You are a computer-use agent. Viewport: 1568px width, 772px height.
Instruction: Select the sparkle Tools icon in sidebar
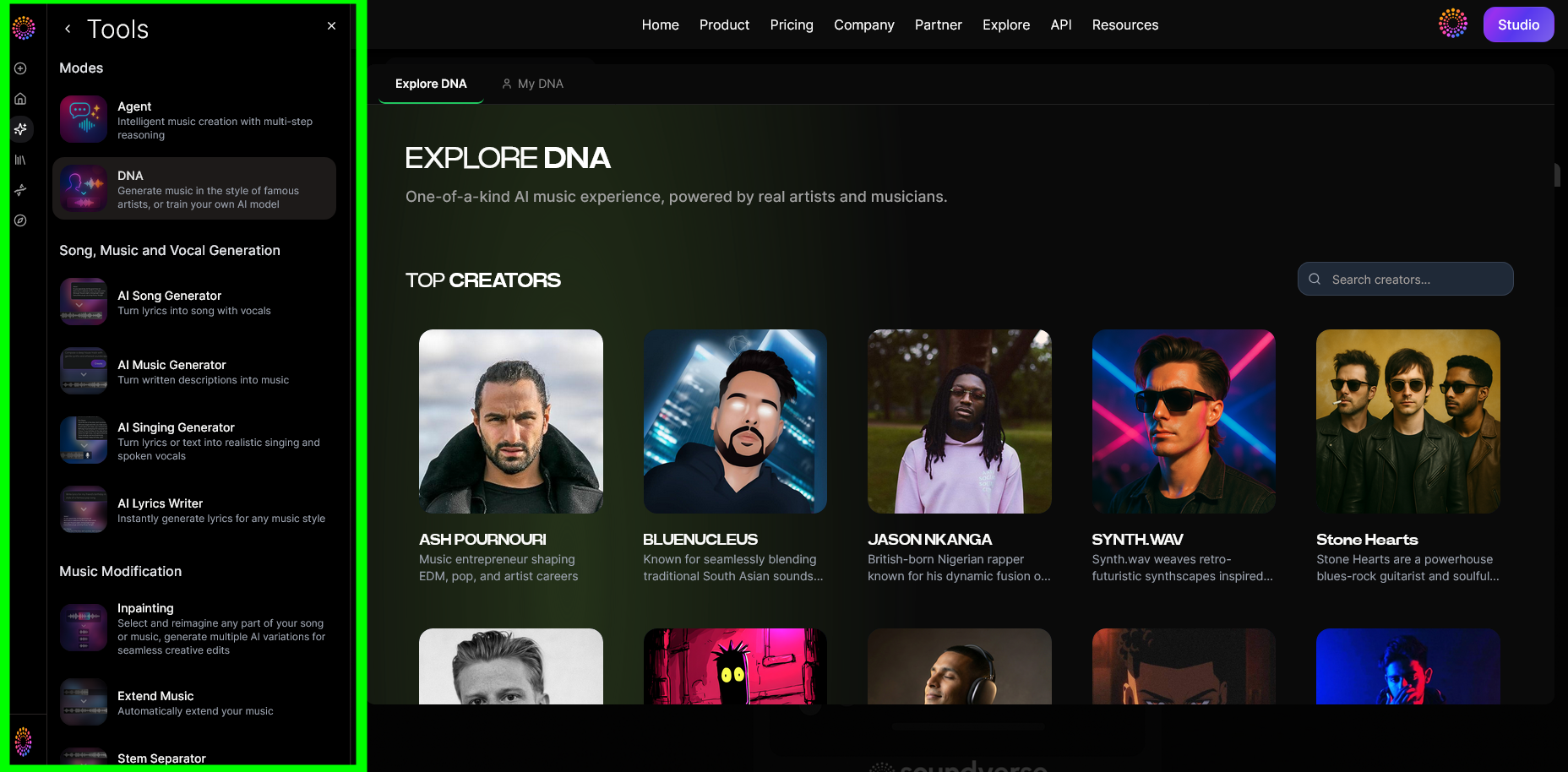[20, 129]
